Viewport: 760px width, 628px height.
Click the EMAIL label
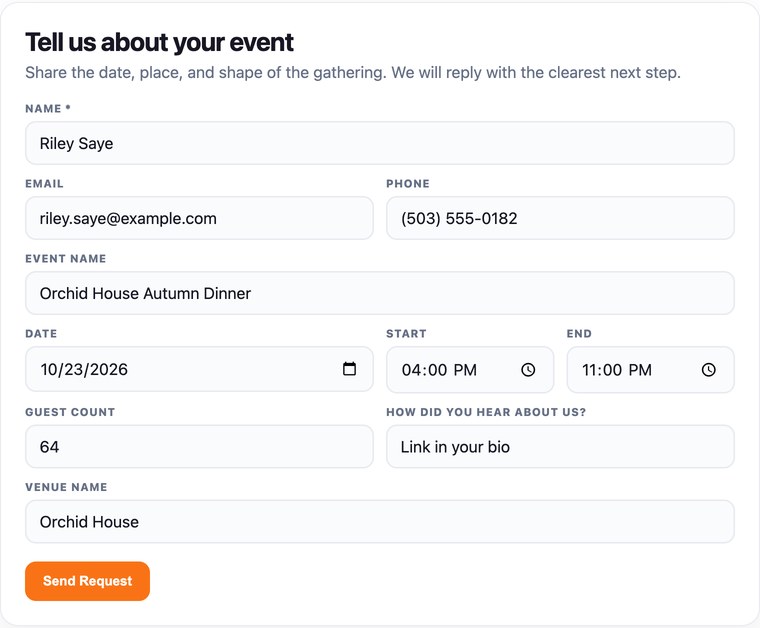point(44,184)
